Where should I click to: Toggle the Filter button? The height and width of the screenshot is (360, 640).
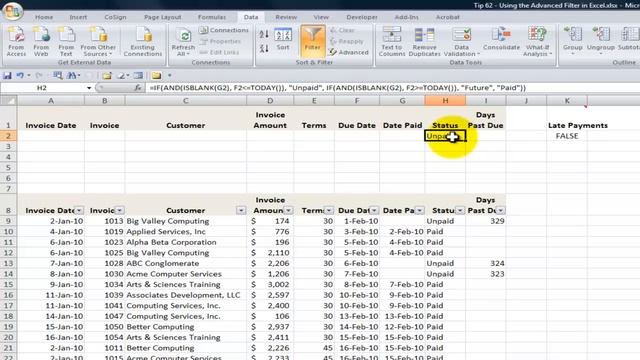313,41
